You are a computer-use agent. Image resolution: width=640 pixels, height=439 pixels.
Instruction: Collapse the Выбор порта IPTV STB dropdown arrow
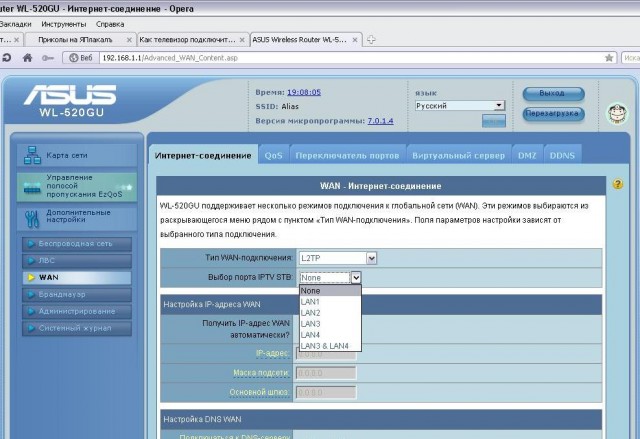(356, 278)
